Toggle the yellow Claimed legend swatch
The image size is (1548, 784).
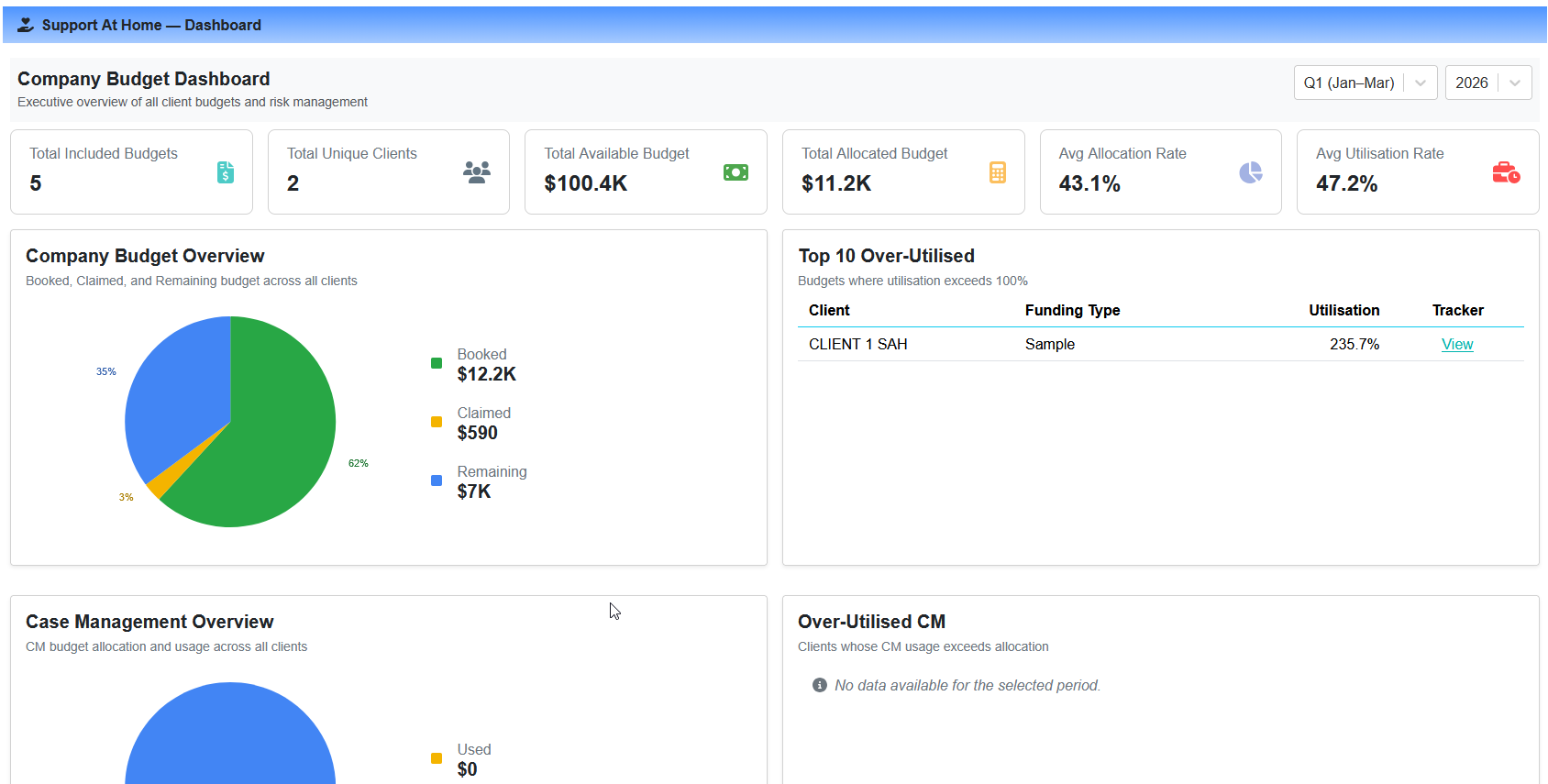pyautogui.click(x=437, y=422)
